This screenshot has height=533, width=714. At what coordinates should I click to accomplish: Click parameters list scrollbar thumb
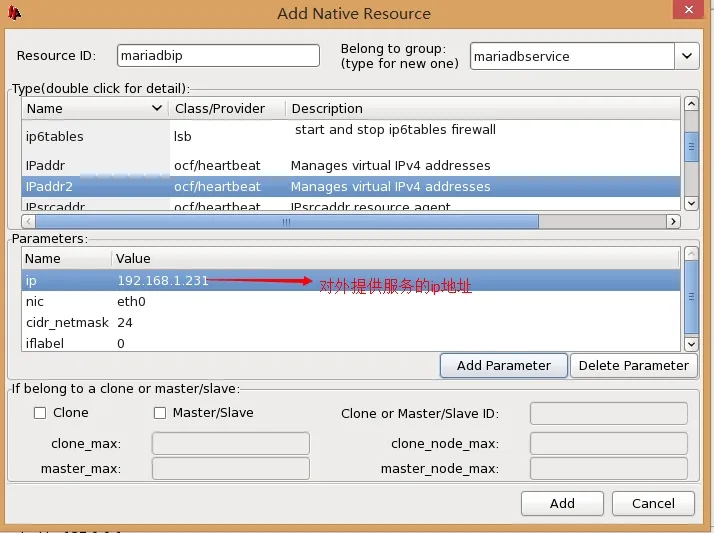pos(691,297)
